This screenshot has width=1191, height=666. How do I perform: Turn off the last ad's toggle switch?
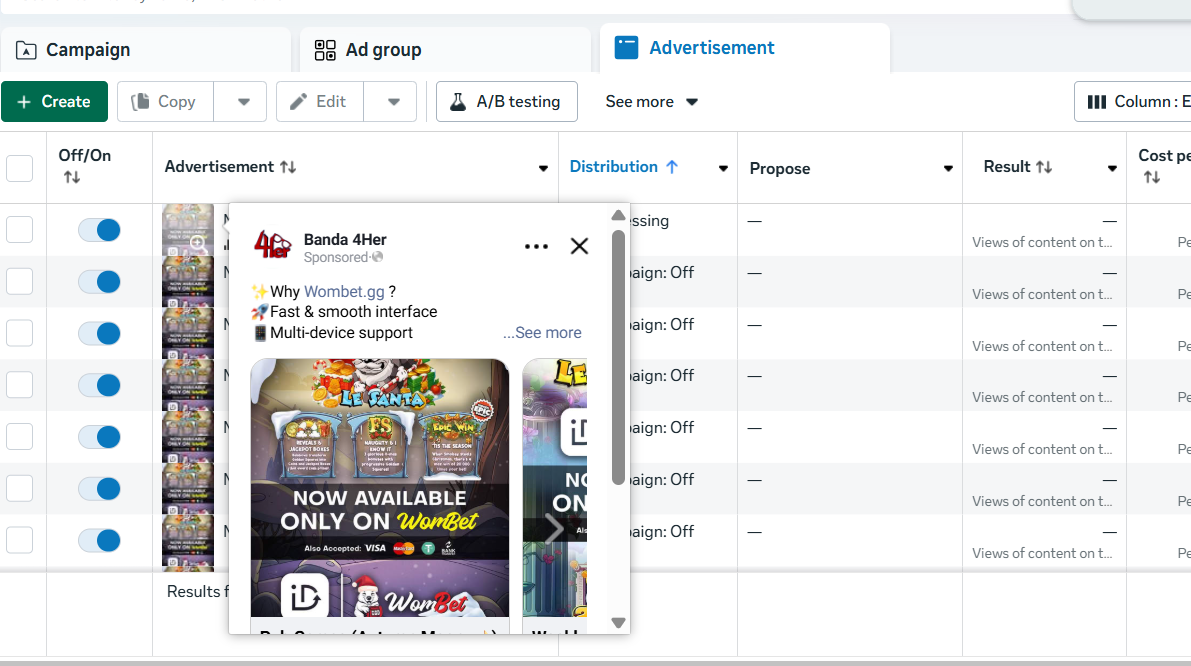[100, 541]
